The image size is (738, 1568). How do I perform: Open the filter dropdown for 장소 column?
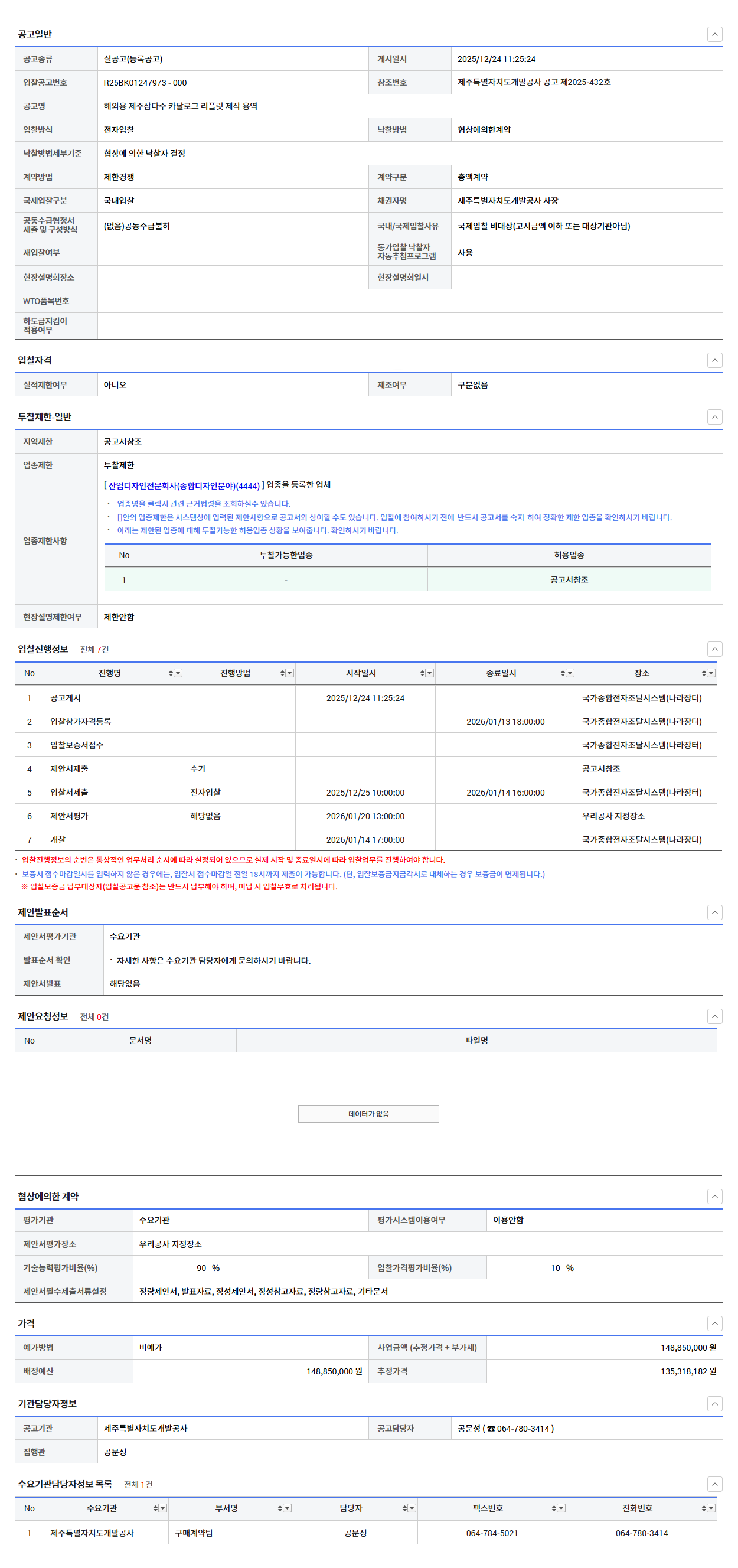point(711,673)
